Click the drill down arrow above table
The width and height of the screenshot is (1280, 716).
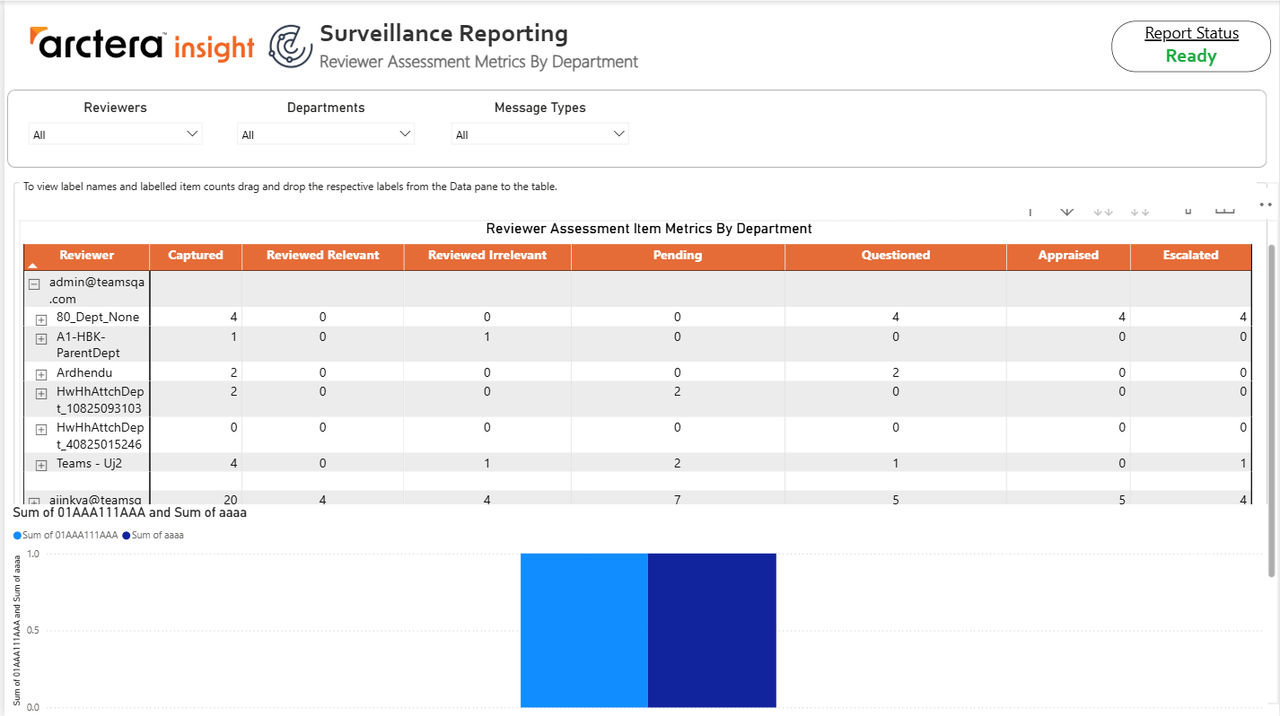(1066, 211)
